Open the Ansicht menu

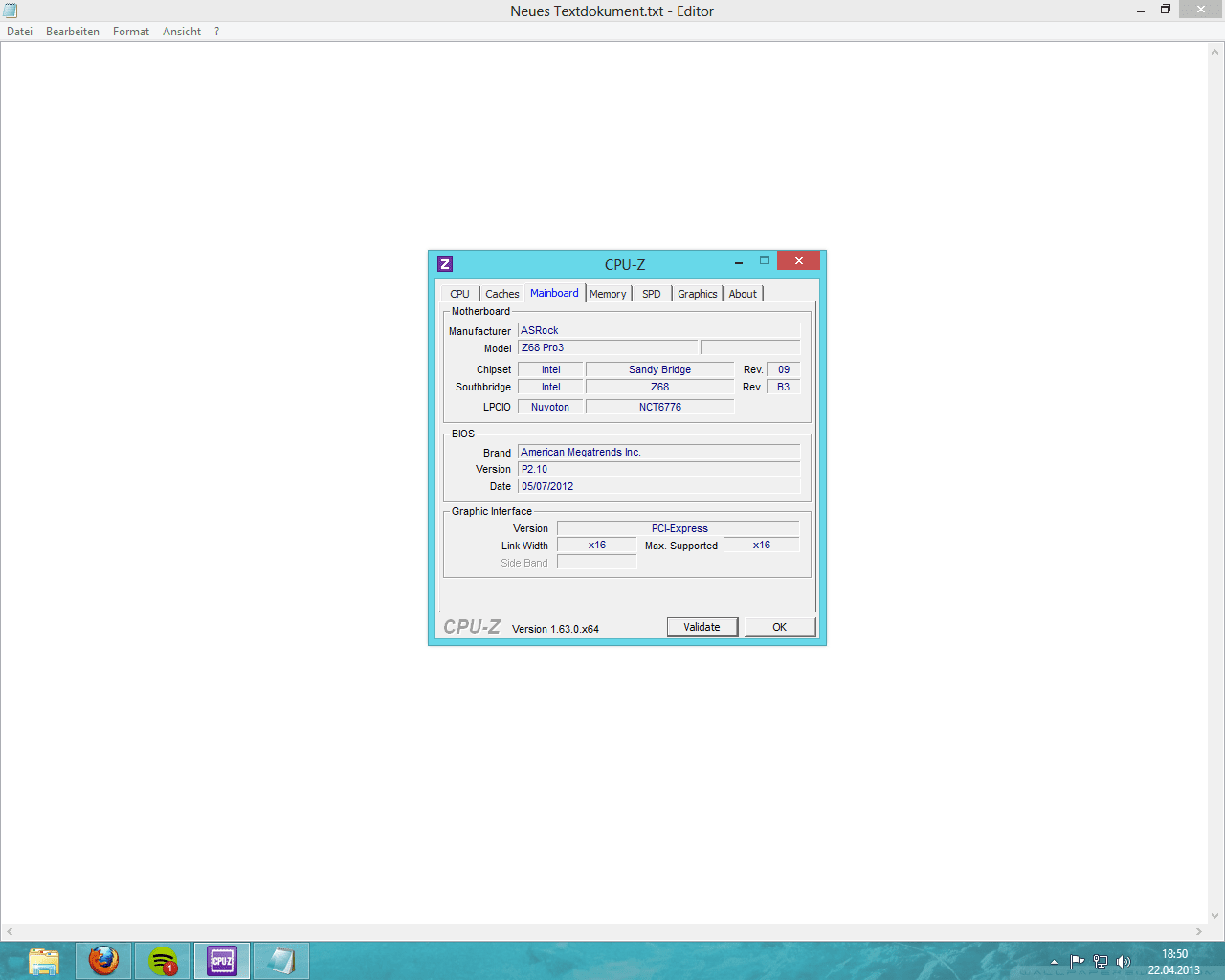click(182, 32)
